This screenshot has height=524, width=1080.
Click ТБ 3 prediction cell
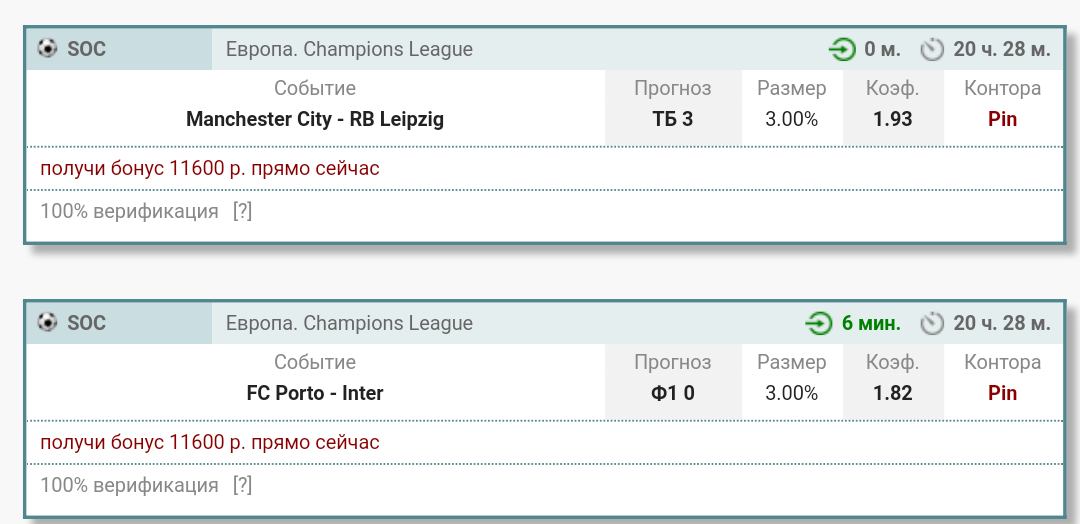pyautogui.click(x=672, y=119)
